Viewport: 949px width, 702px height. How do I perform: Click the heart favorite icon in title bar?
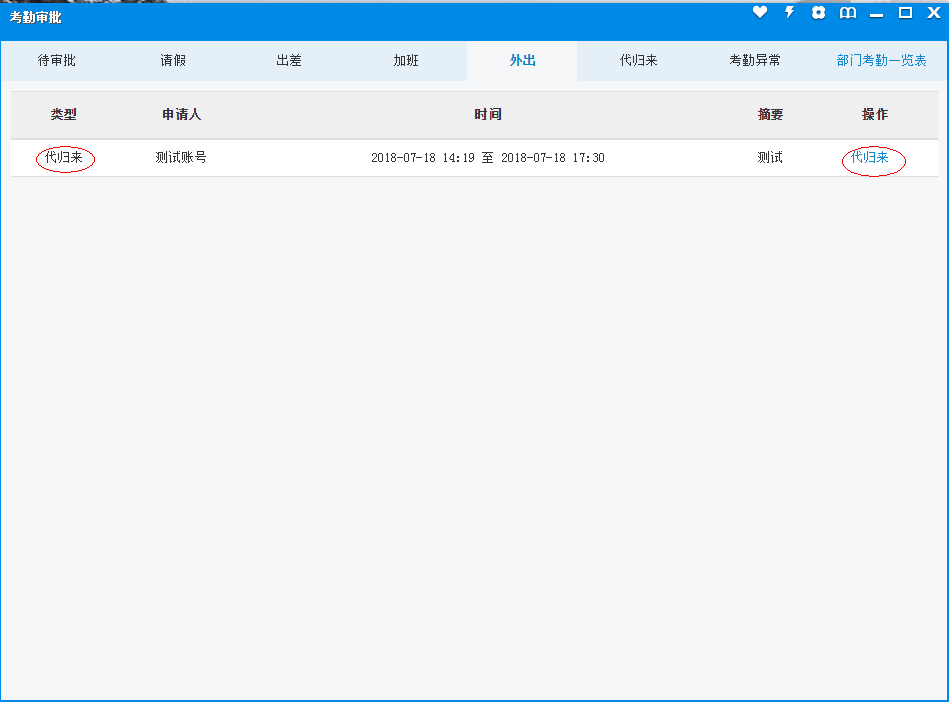(760, 13)
